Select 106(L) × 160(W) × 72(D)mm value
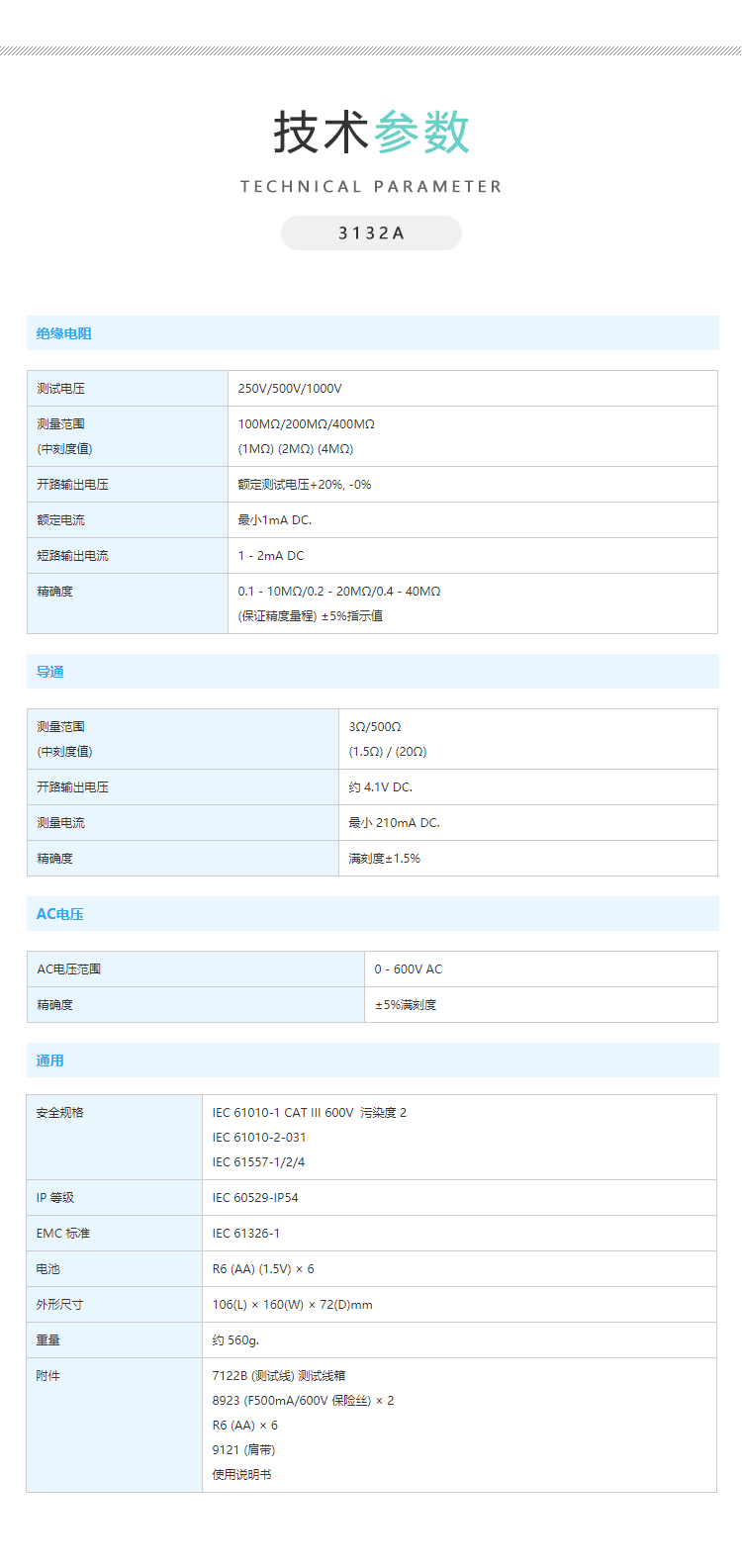This screenshot has height=1568, width=742. pos(293,1305)
